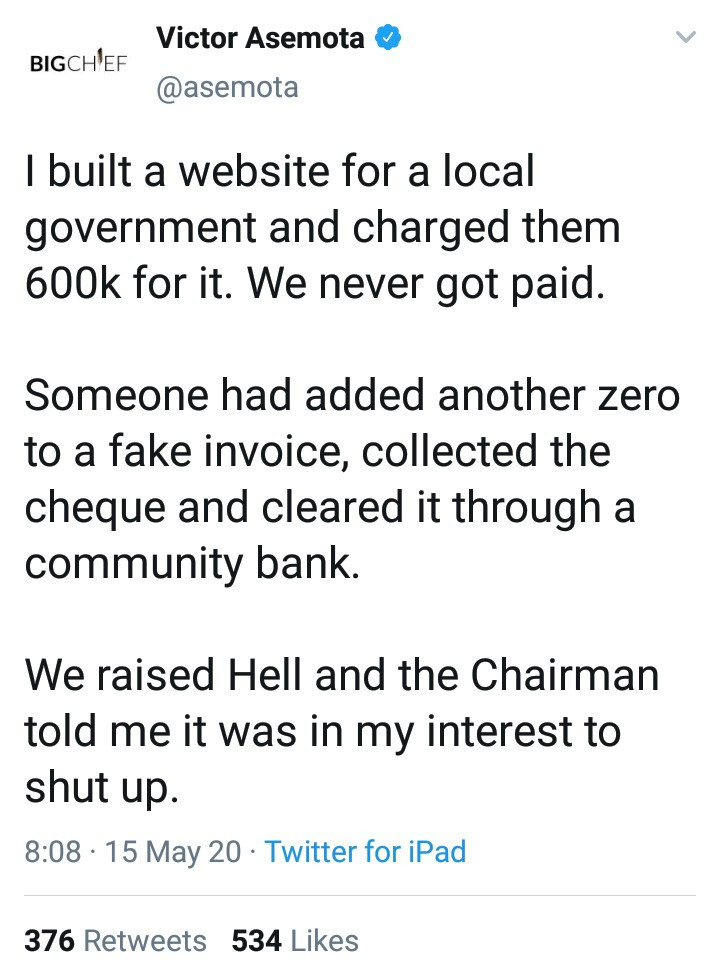Viewport: 720px width, 977px height.
Task: View the 534 Likes list
Action: click(x=295, y=940)
